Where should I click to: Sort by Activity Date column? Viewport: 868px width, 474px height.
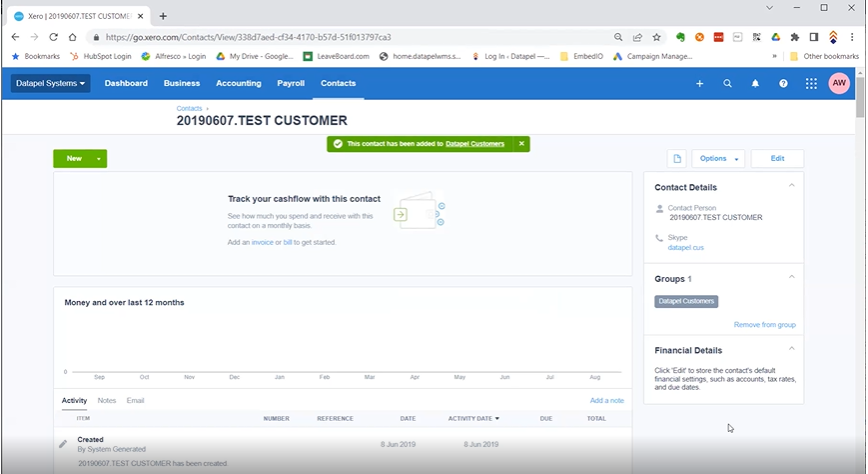[x=473, y=419]
